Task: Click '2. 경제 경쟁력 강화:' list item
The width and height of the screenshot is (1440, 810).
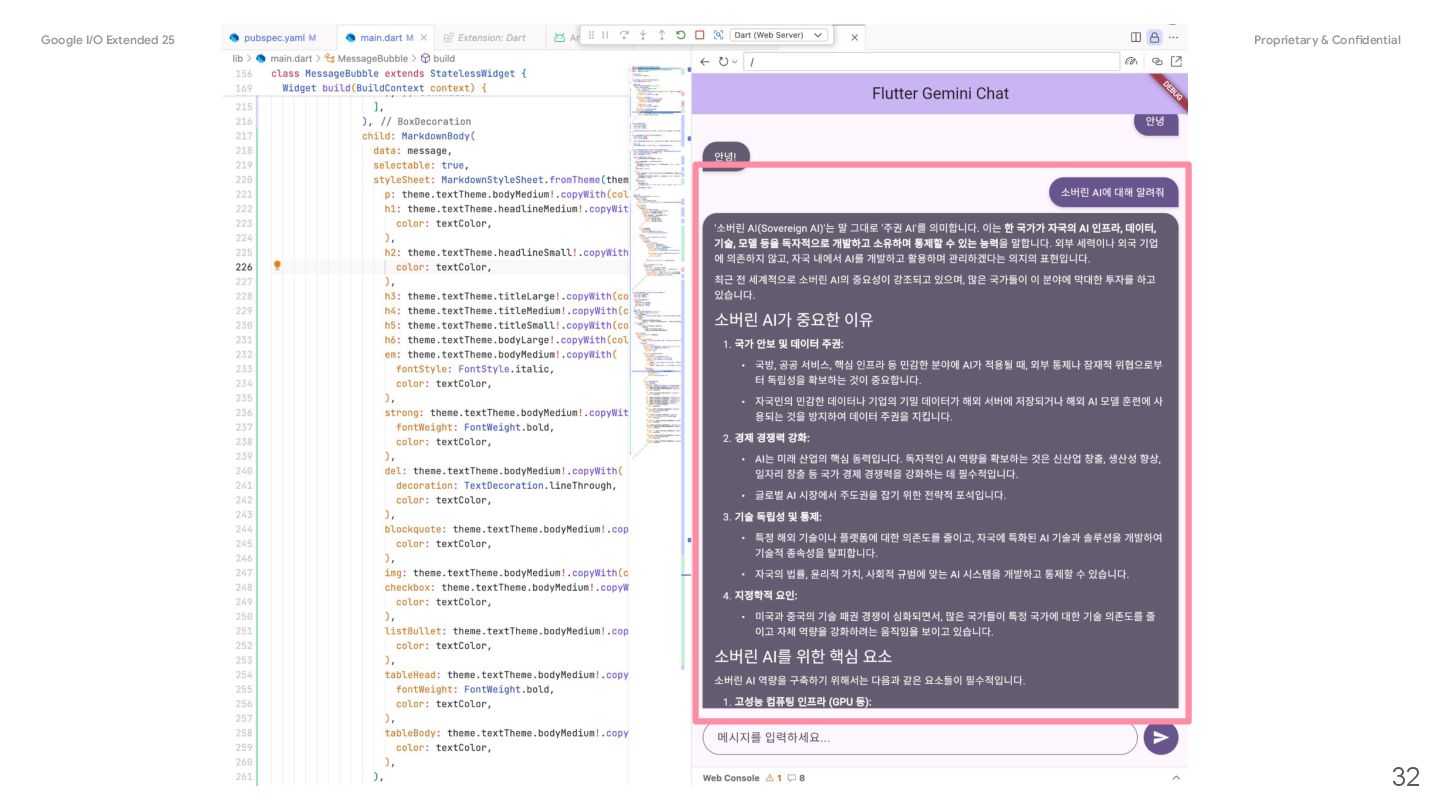Action: (x=766, y=437)
